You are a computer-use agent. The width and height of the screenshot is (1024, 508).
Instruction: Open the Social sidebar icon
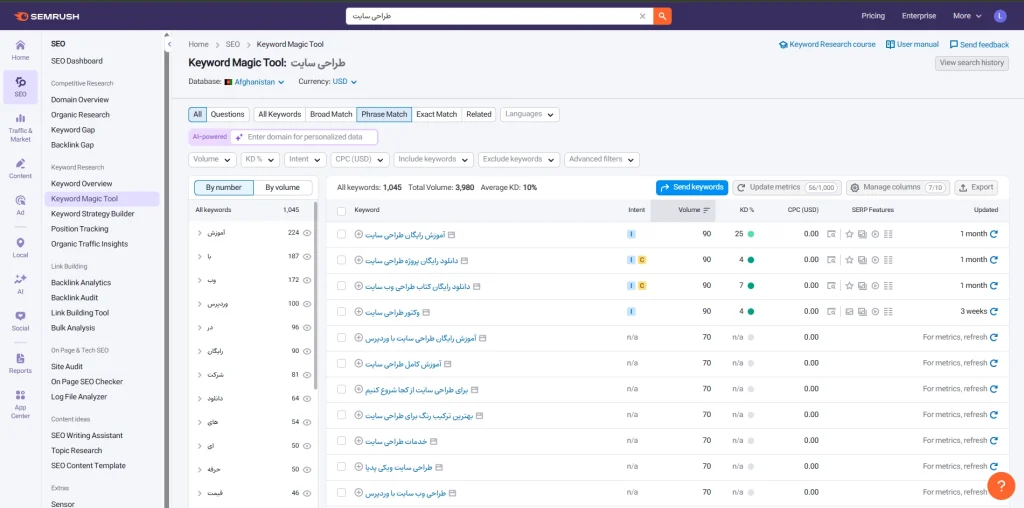(20, 321)
